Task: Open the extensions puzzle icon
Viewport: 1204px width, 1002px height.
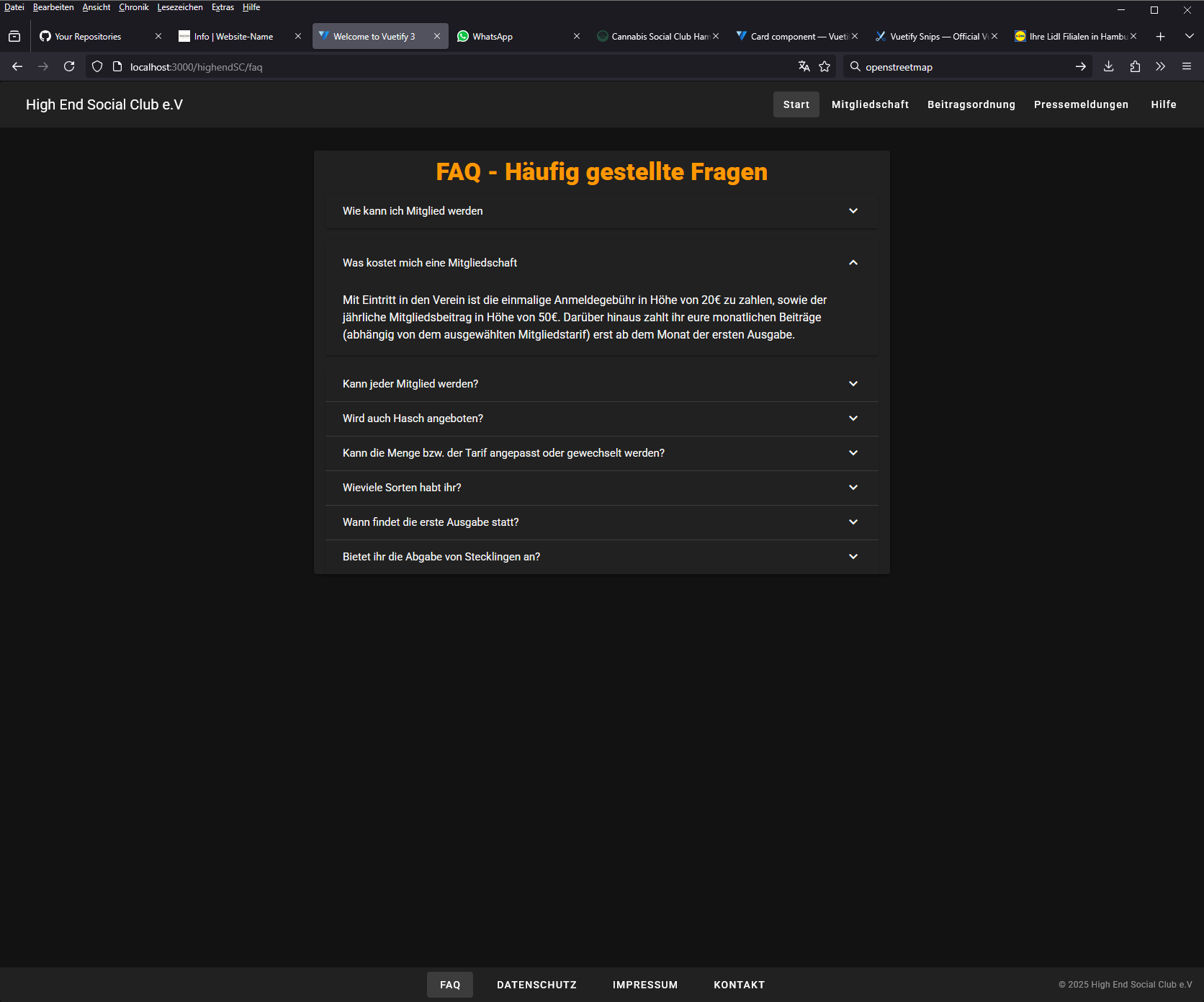Action: pyautogui.click(x=1135, y=66)
